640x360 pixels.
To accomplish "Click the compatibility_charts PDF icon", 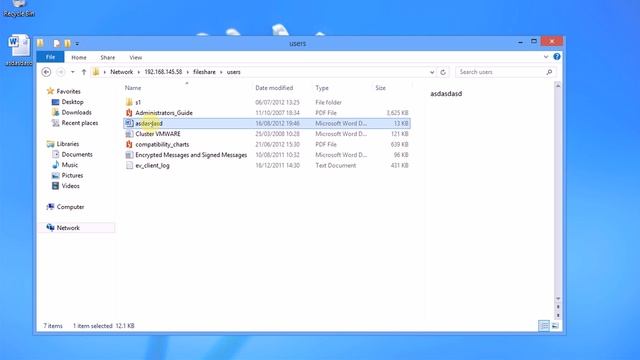I will tap(129, 144).
